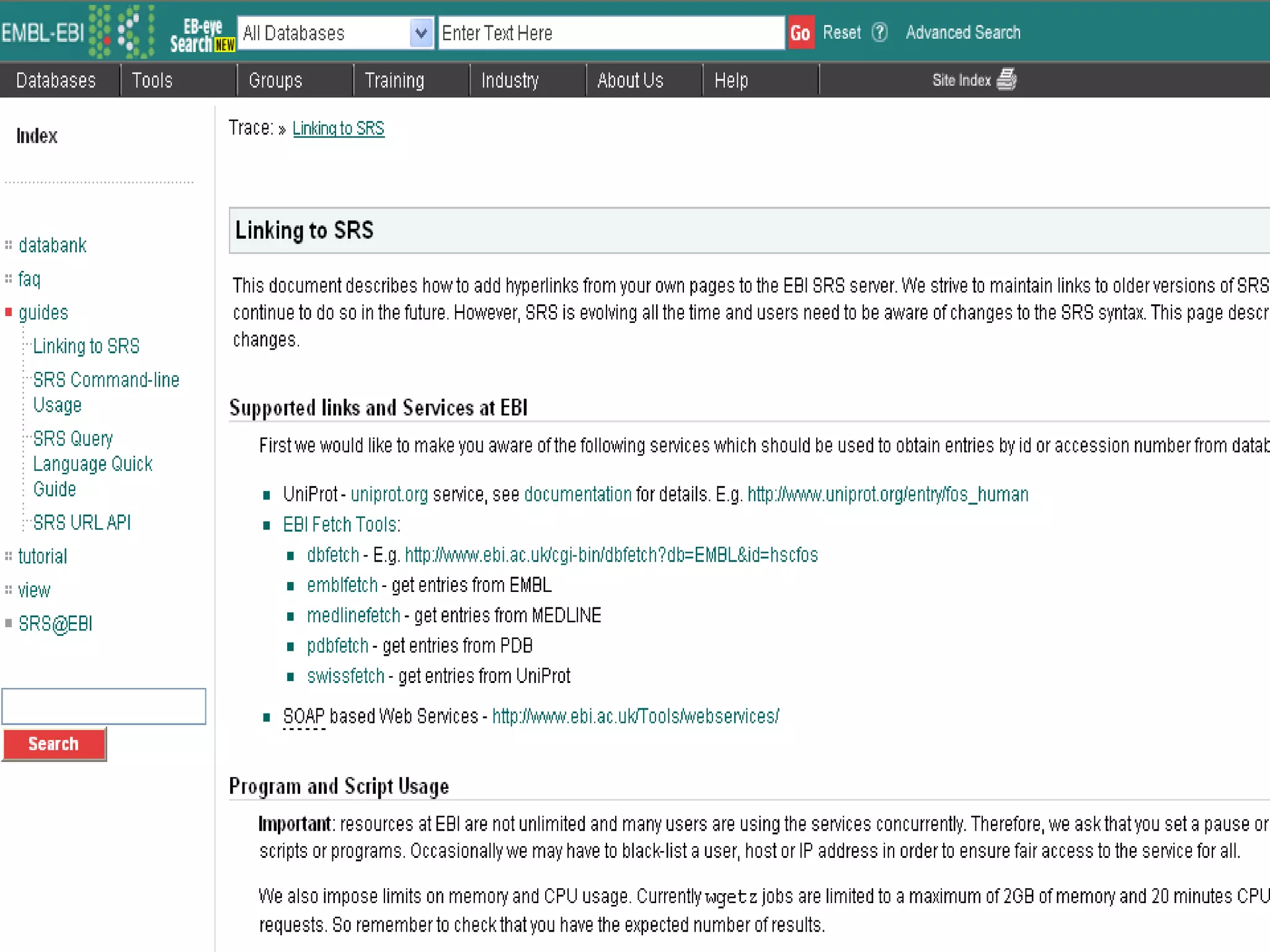The width and height of the screenshot is (1270, 952).
Task: Expand the guides tree bullet icon
Action: pyautogui.click(x=9, y=312)
